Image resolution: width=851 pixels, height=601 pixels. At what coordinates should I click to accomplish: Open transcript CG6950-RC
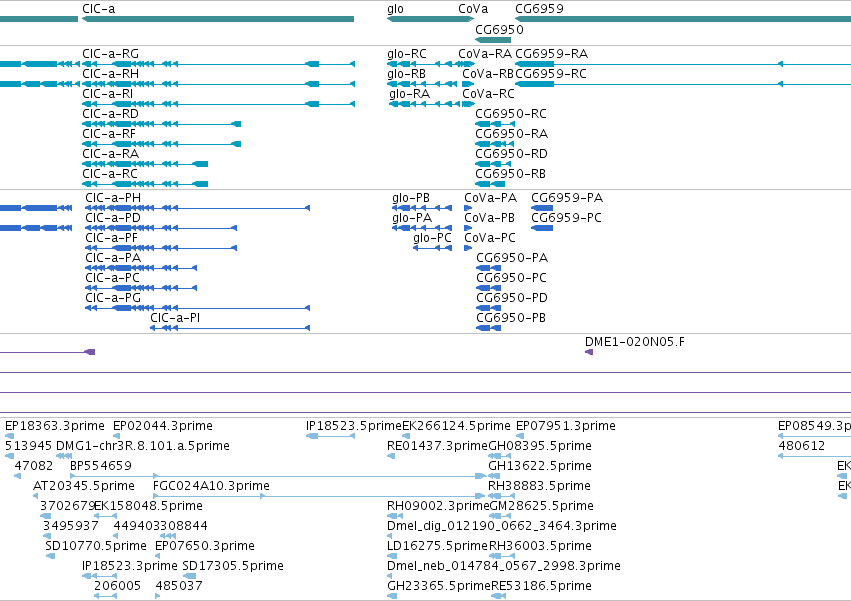pyautogui.click(x=511, y=114)
